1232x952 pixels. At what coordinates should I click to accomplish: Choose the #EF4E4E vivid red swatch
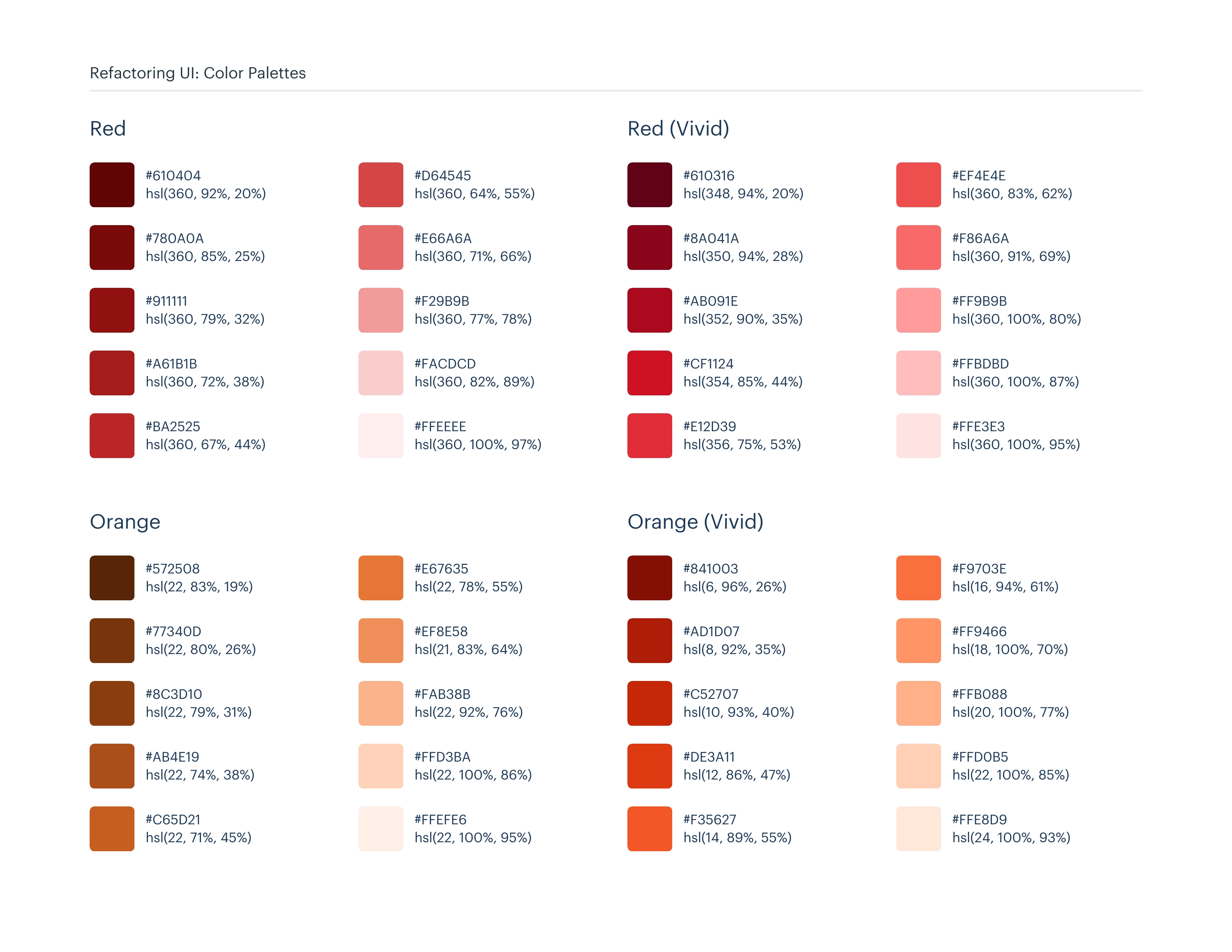918,185
